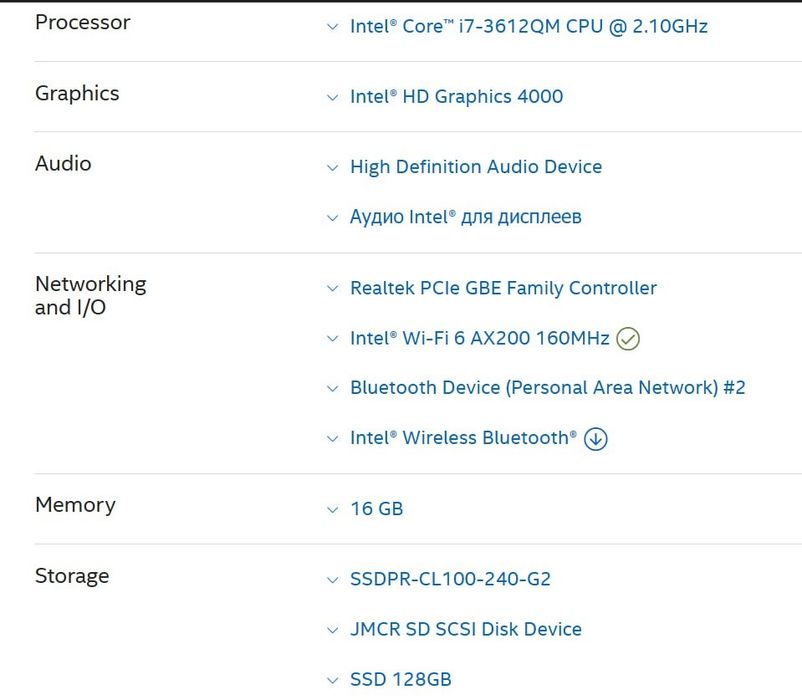The height and width of the screenshot is (700, 802).
Task: Open High Definition Audio Device link
Action: (476, 167)
